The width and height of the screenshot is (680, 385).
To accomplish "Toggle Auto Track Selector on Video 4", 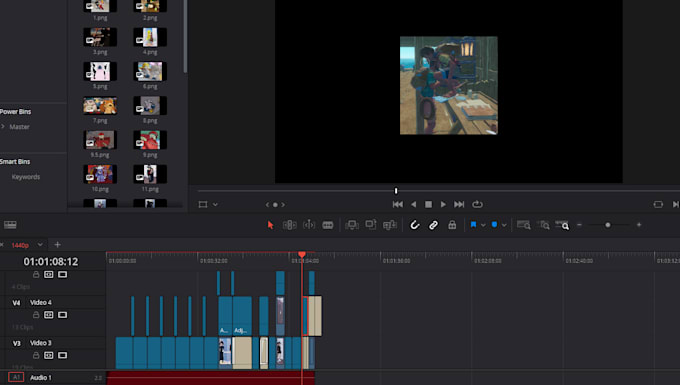I will pos(49,315).
